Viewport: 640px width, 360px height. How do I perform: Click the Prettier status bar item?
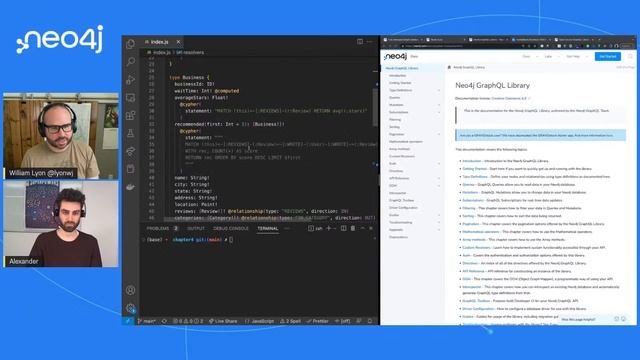point(318,321)
